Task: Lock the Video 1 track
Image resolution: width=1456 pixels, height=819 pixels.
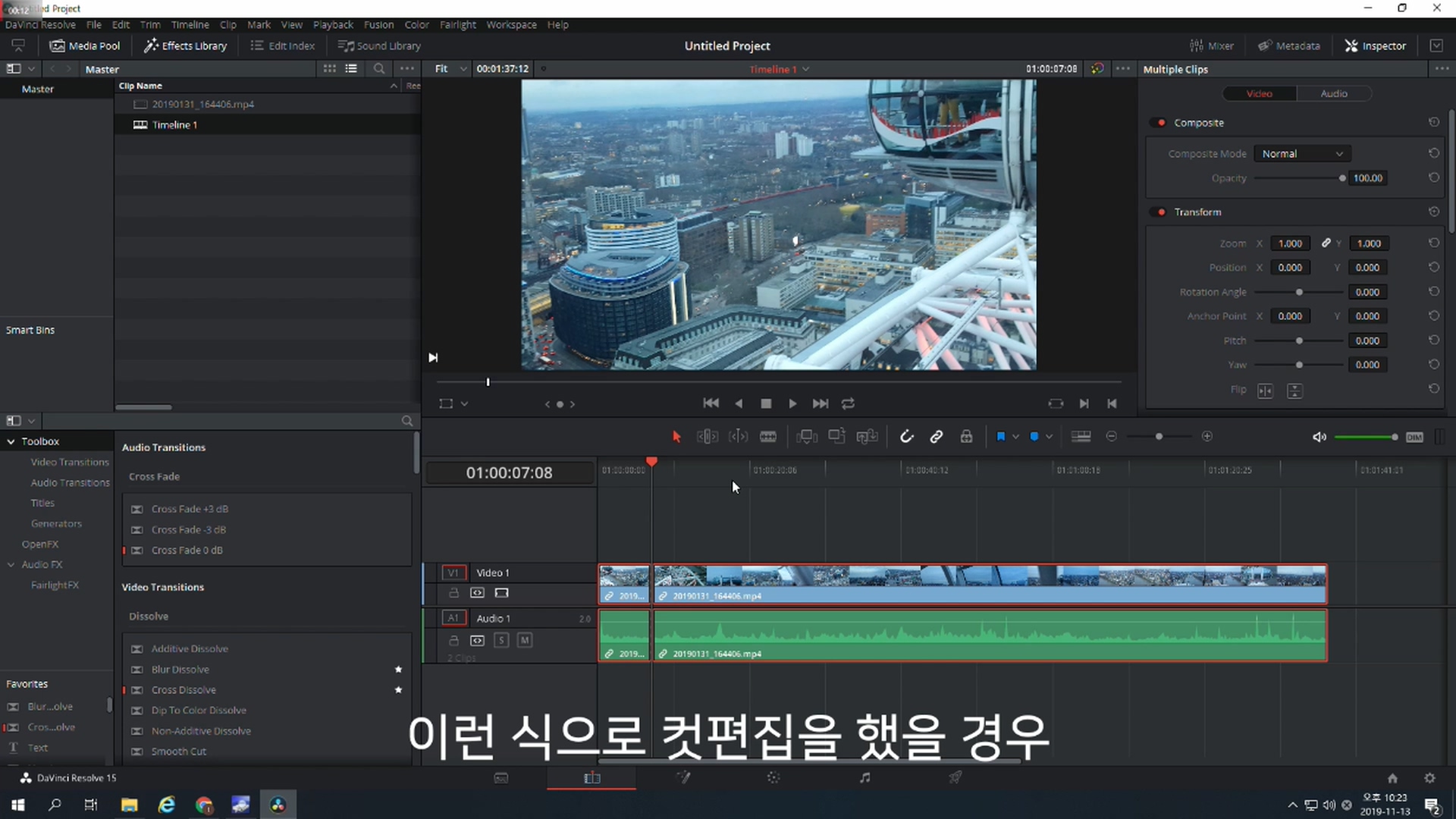Action: click(453, 593)
